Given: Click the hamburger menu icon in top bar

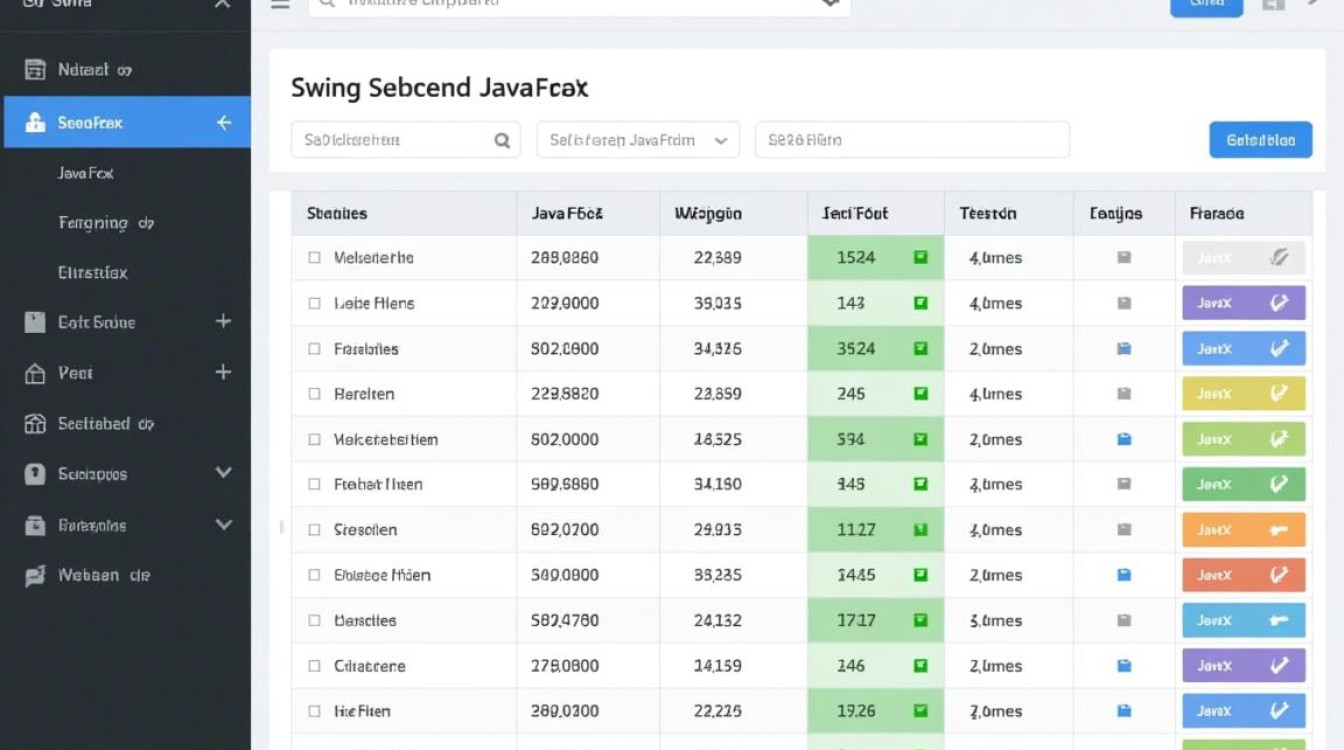Looking at the screenshot, I should (x=280, y=4).
